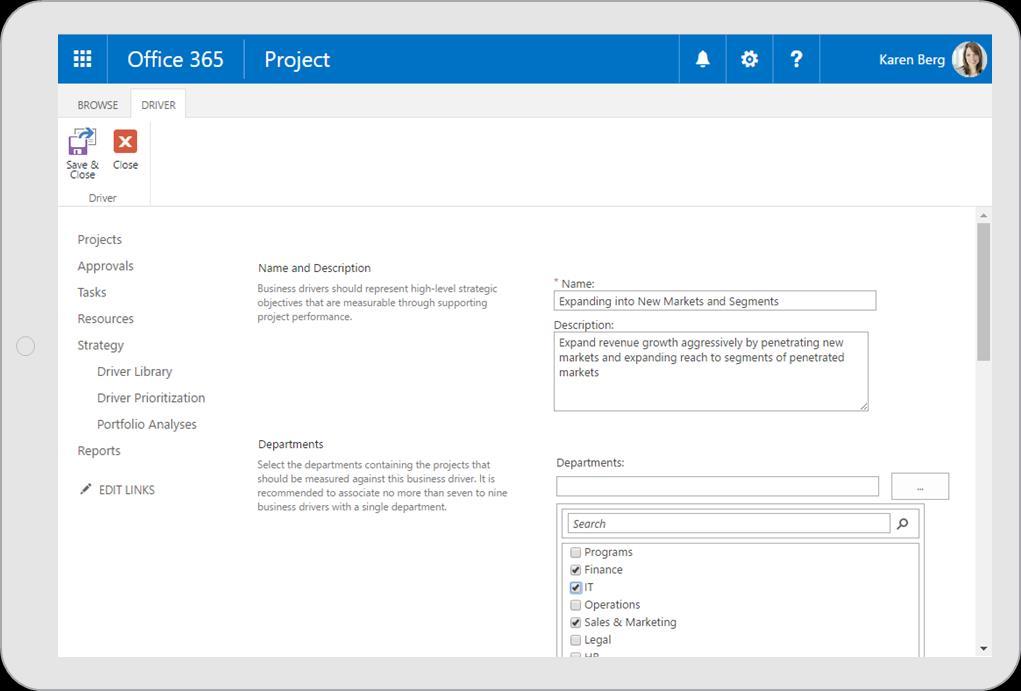Image resolution: width=1021 pixels, height=691 pixels.
Task: Switch to the BROWSE tab
Action: pyautogui.click(x=98, y=105)
